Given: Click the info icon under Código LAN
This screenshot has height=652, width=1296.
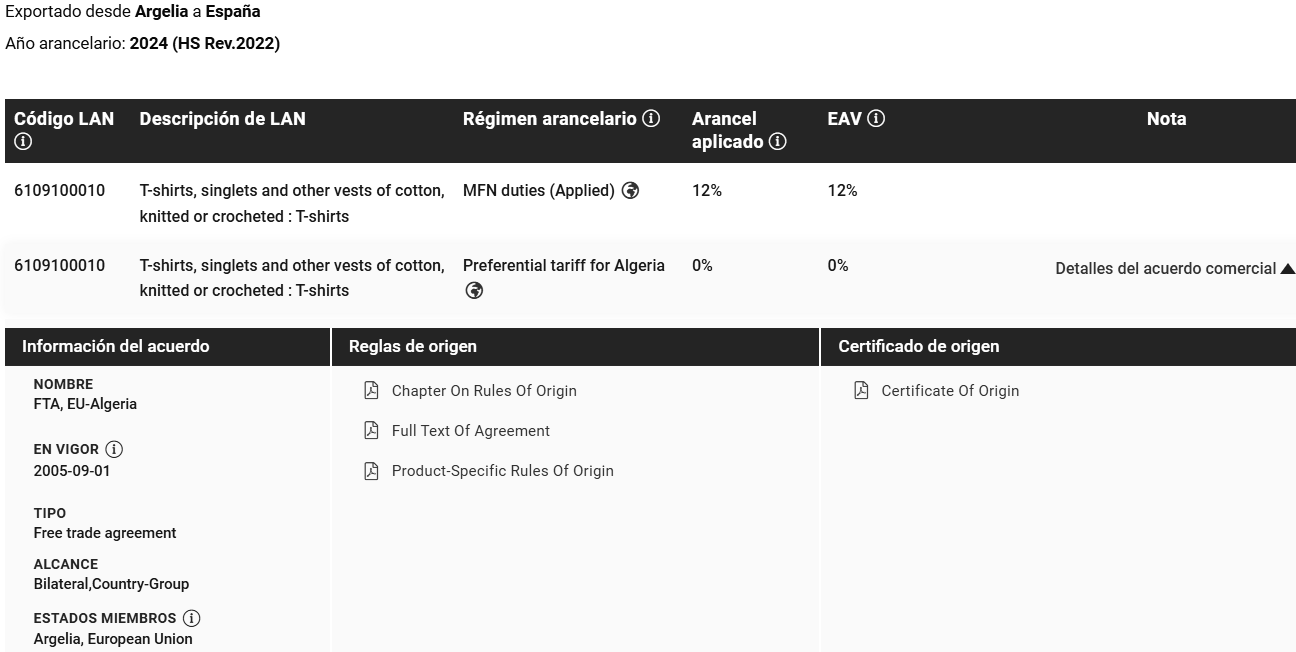Looking at the screenshot, I should coord(22,142).
